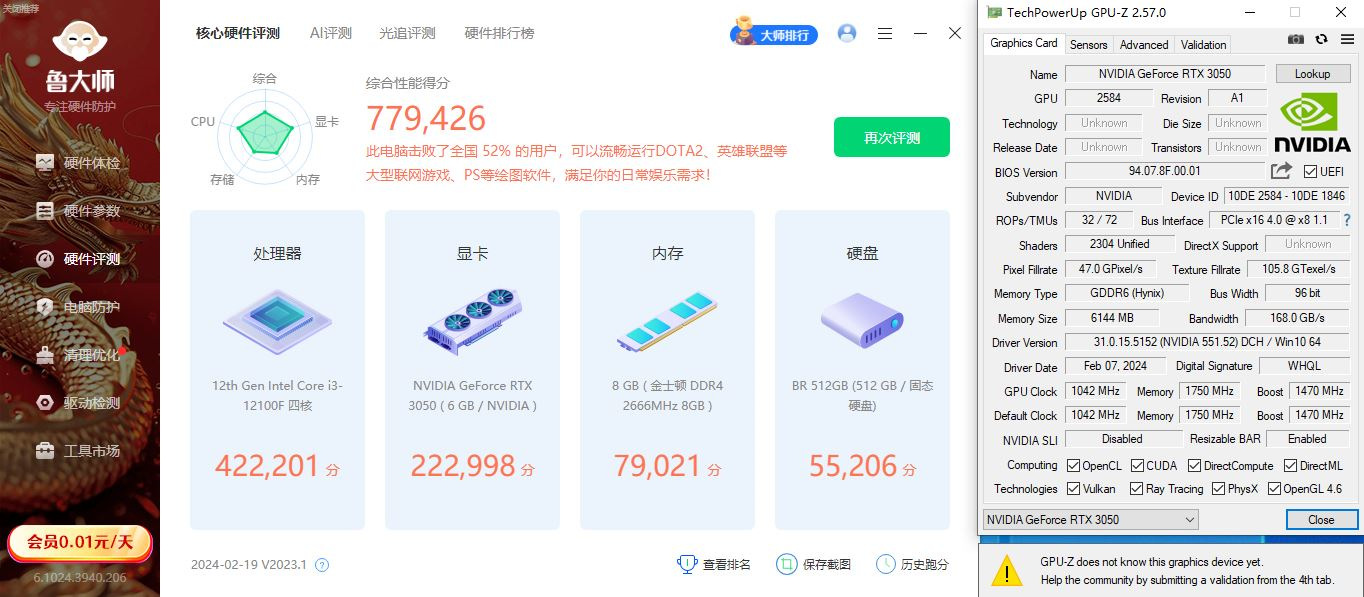Click the BIOS share/export arrow icon

tap(1281, 171)
